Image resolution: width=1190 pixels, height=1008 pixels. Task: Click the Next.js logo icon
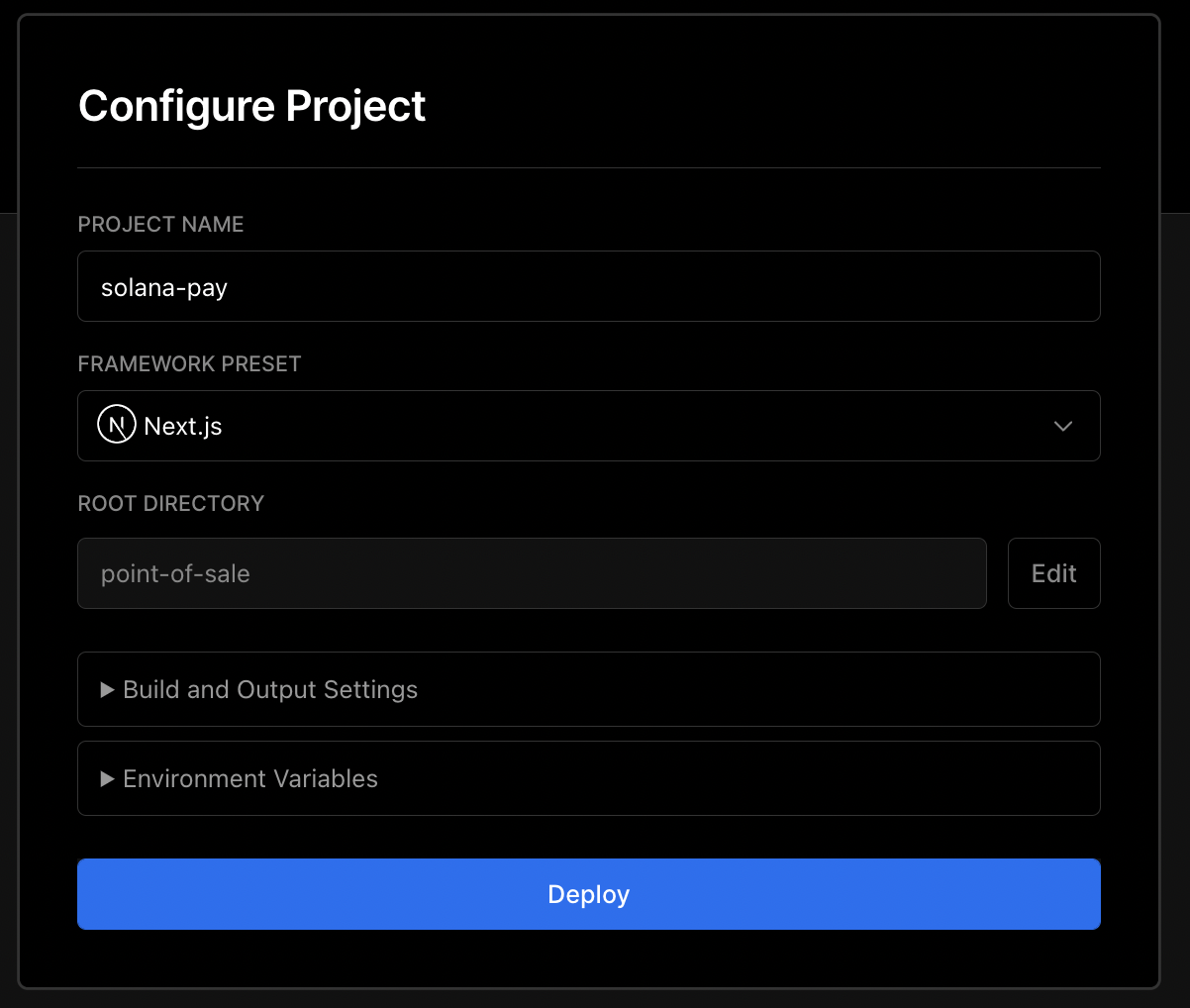click(116, 426)
